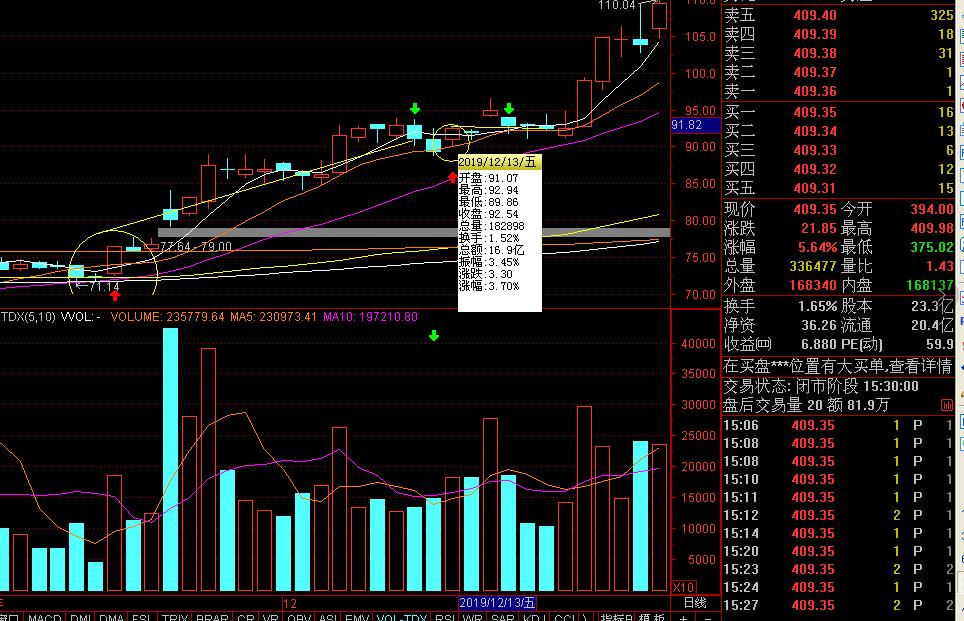
Task: Click the red up arrow below the 71.14 low
Action: [115, 295]
